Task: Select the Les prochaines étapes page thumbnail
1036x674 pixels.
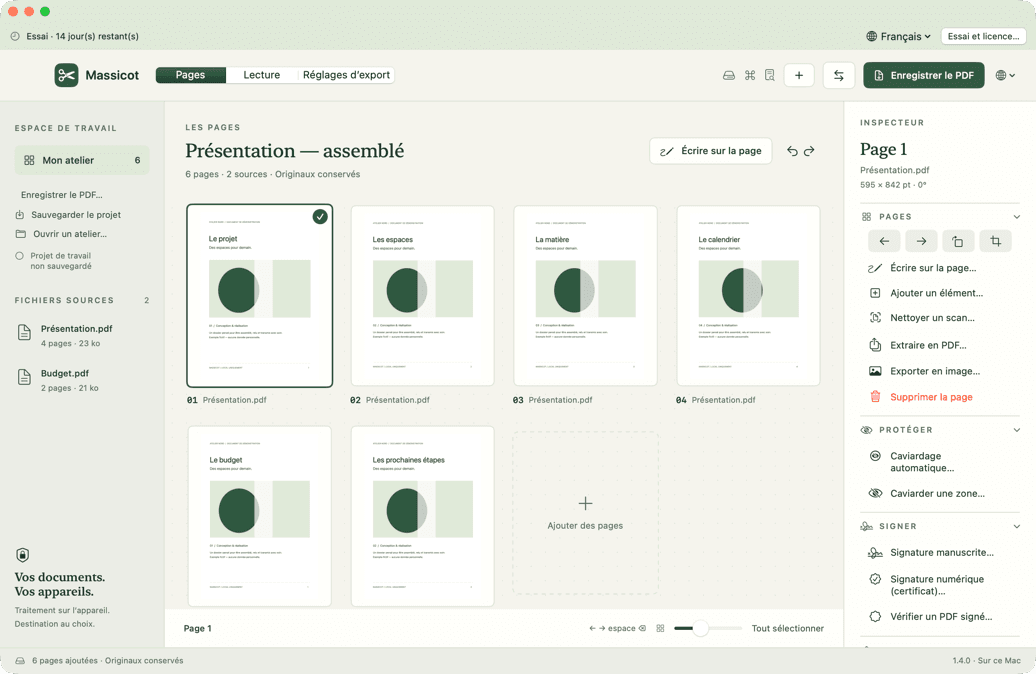Action: (423, 516)
